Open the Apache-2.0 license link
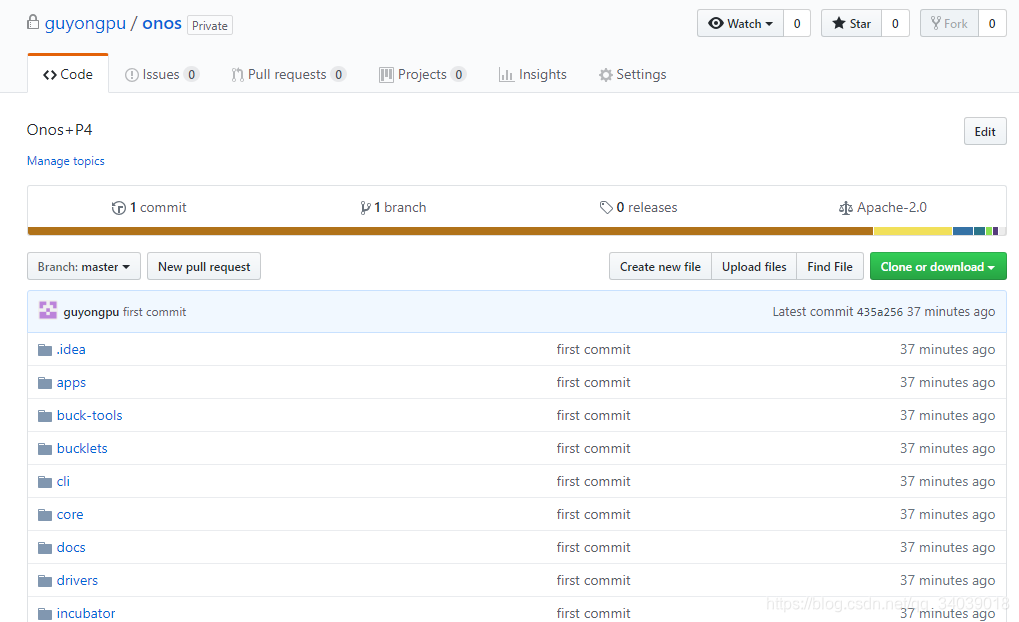Viewport: 1019px width, 622px height. [x=883, y=207]
